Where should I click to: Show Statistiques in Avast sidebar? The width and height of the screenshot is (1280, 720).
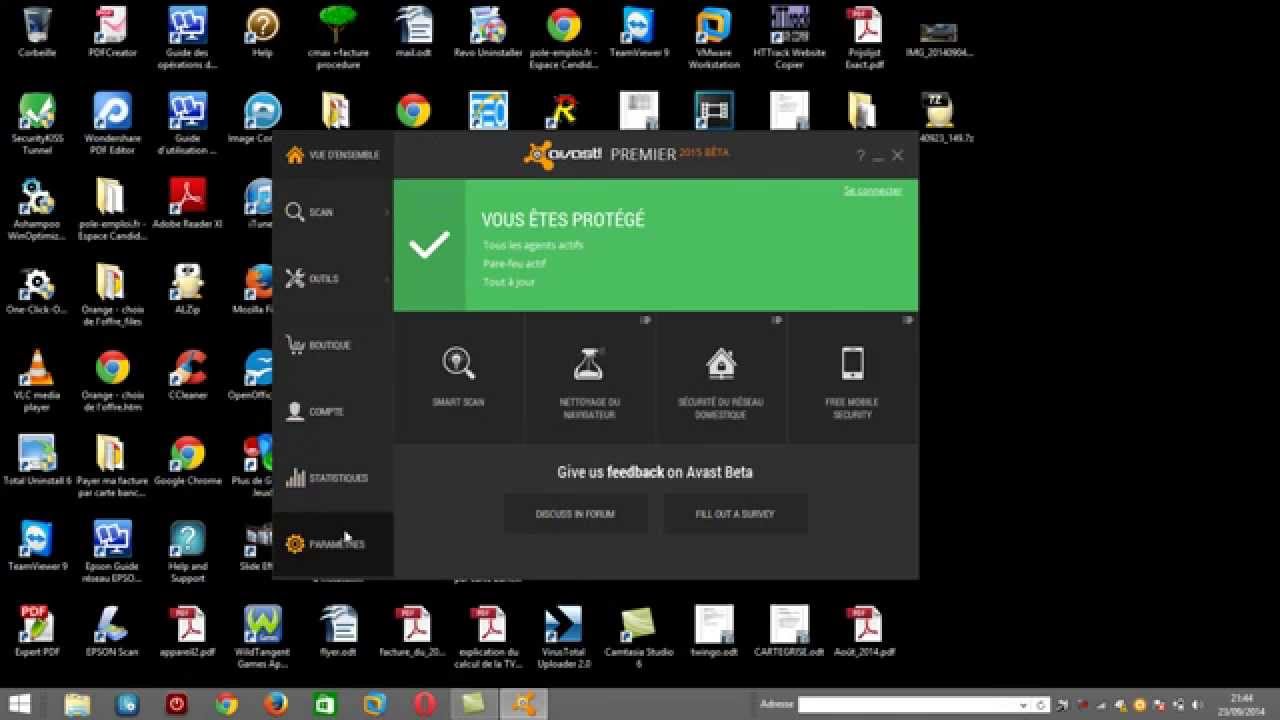pyautogui.click(x=333, y=478)
